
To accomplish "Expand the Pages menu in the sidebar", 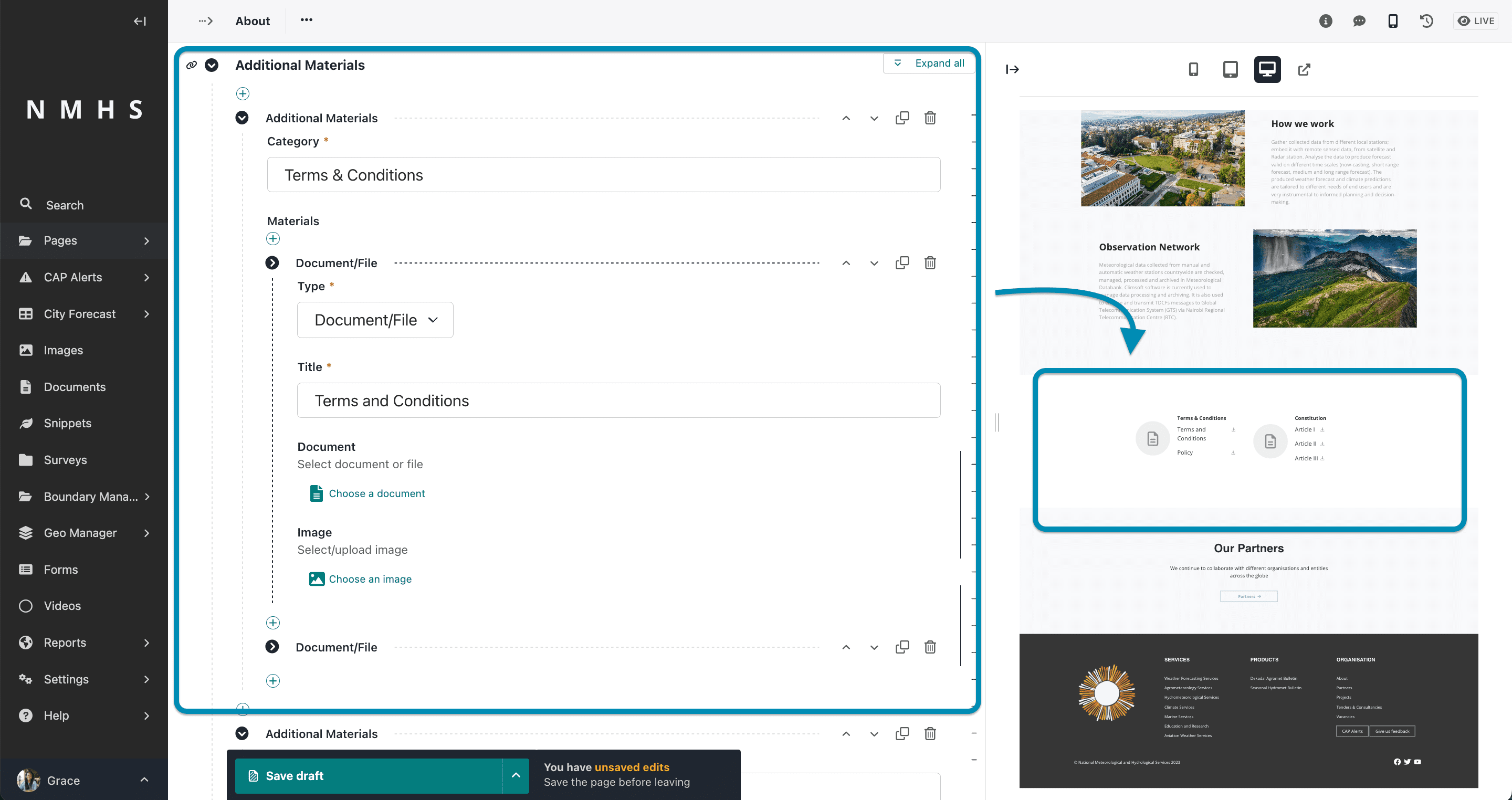I will 84,240.
